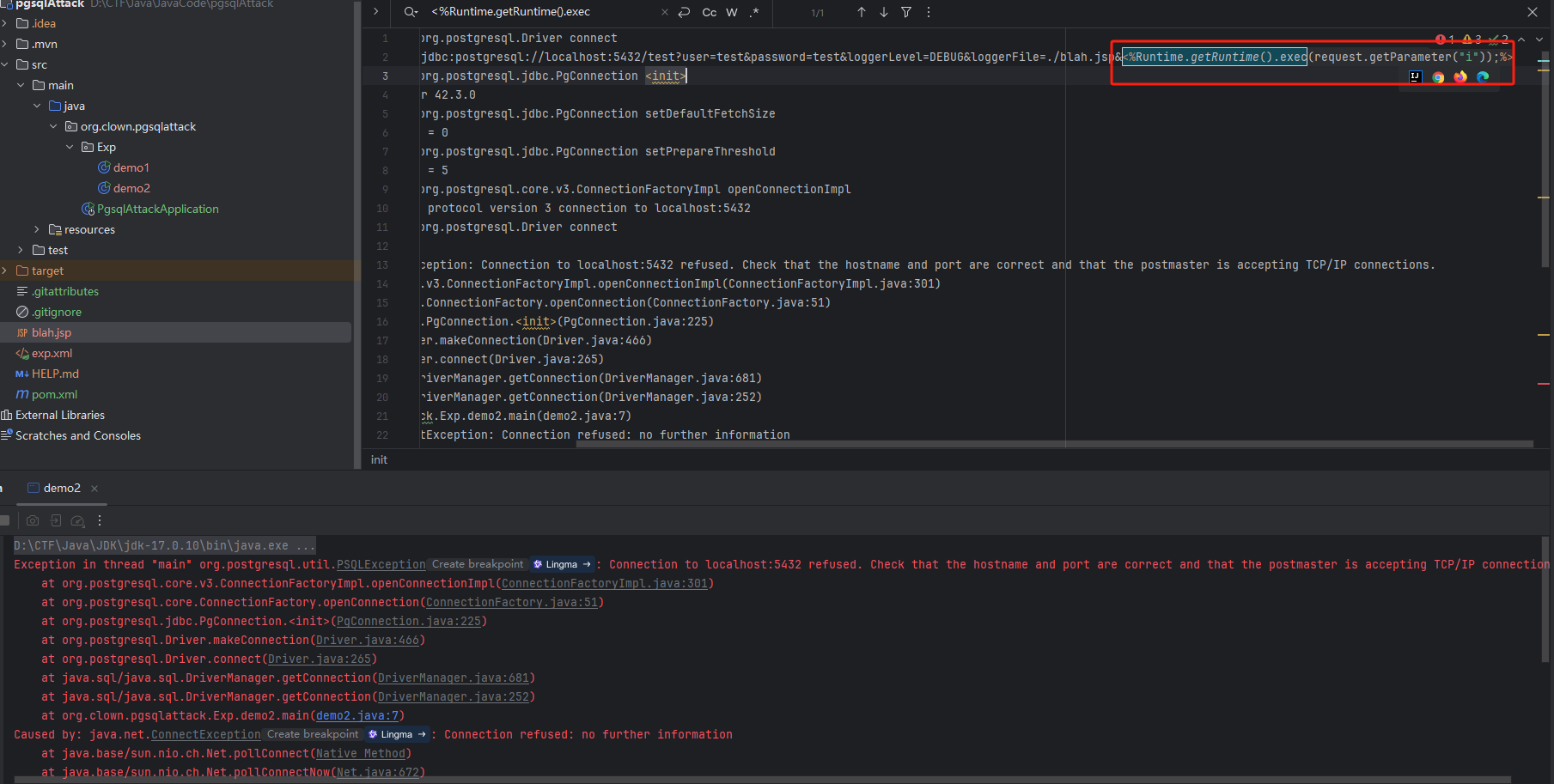Screen dimensions: 1554x784
Task: Expand the target folder
Action: [x=6, y=270]
